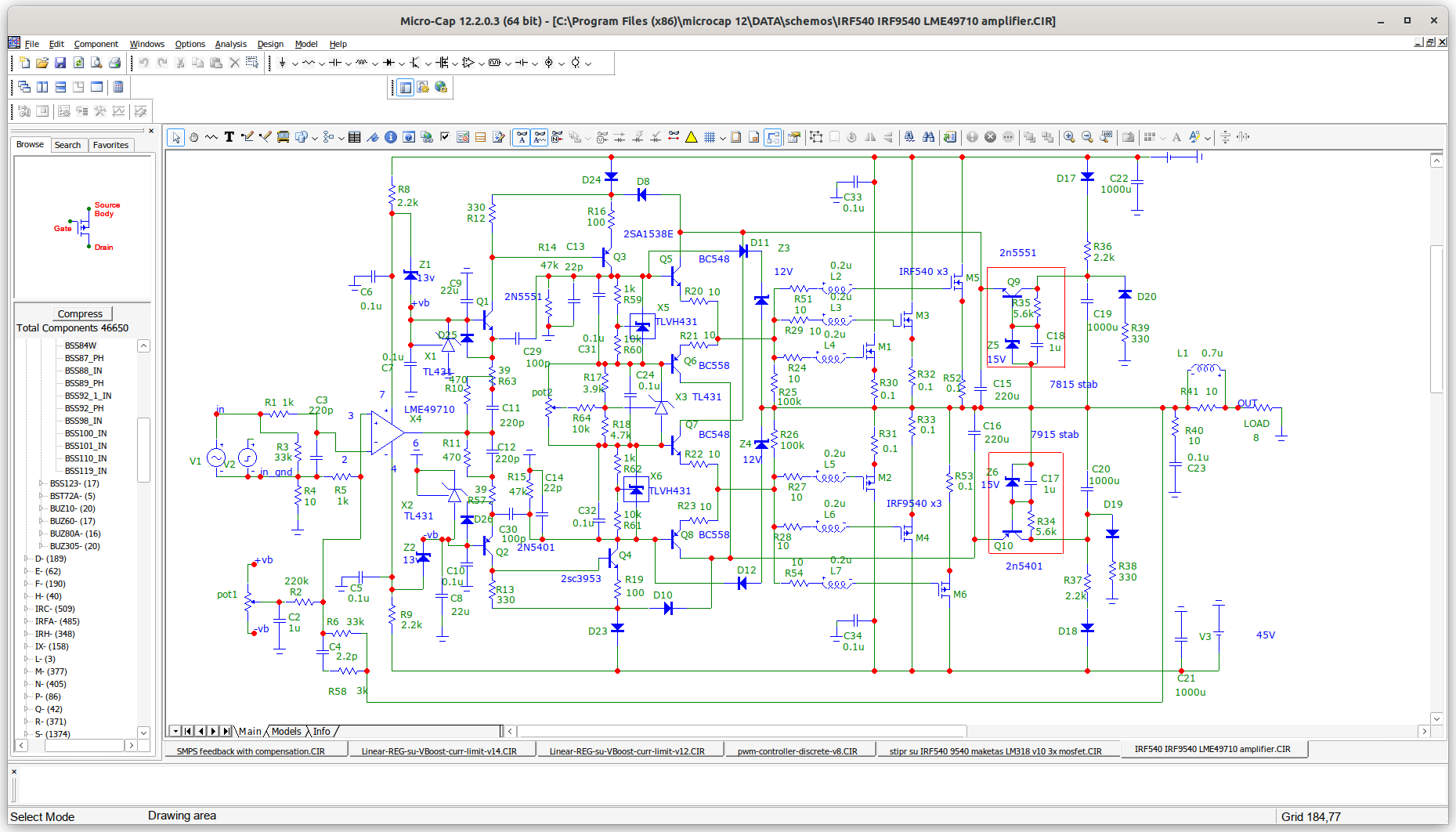Open Find with binoculars icon
This screenshot has height=832, width=1456.
929,137
